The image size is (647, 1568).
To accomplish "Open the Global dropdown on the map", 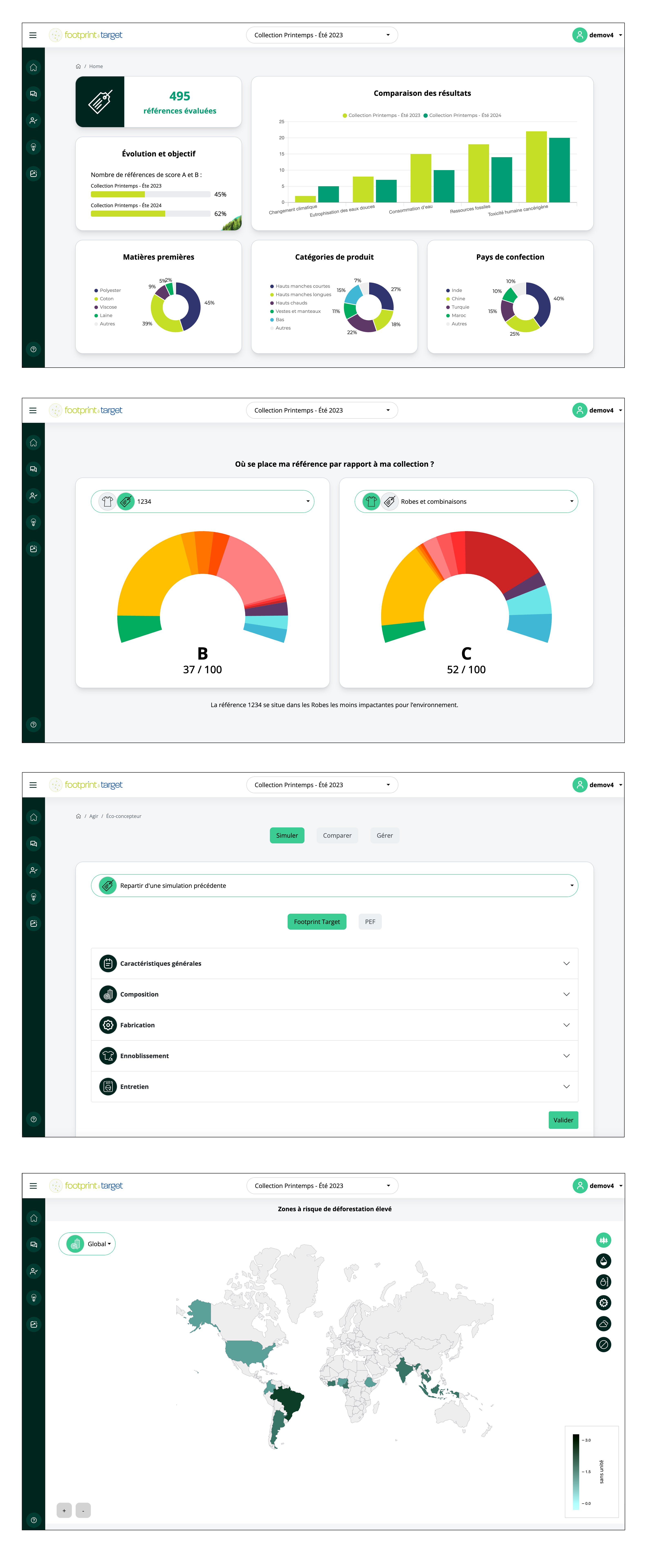I will pyautogui.click(x=87, y=1244).
